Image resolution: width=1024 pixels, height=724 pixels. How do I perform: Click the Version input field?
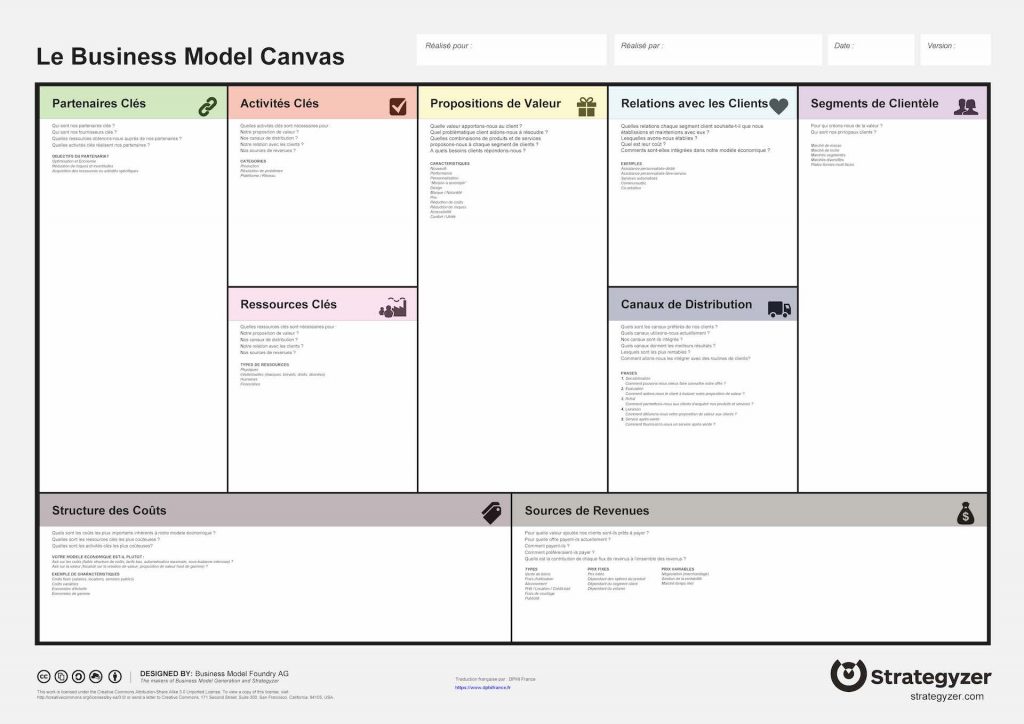955,49
